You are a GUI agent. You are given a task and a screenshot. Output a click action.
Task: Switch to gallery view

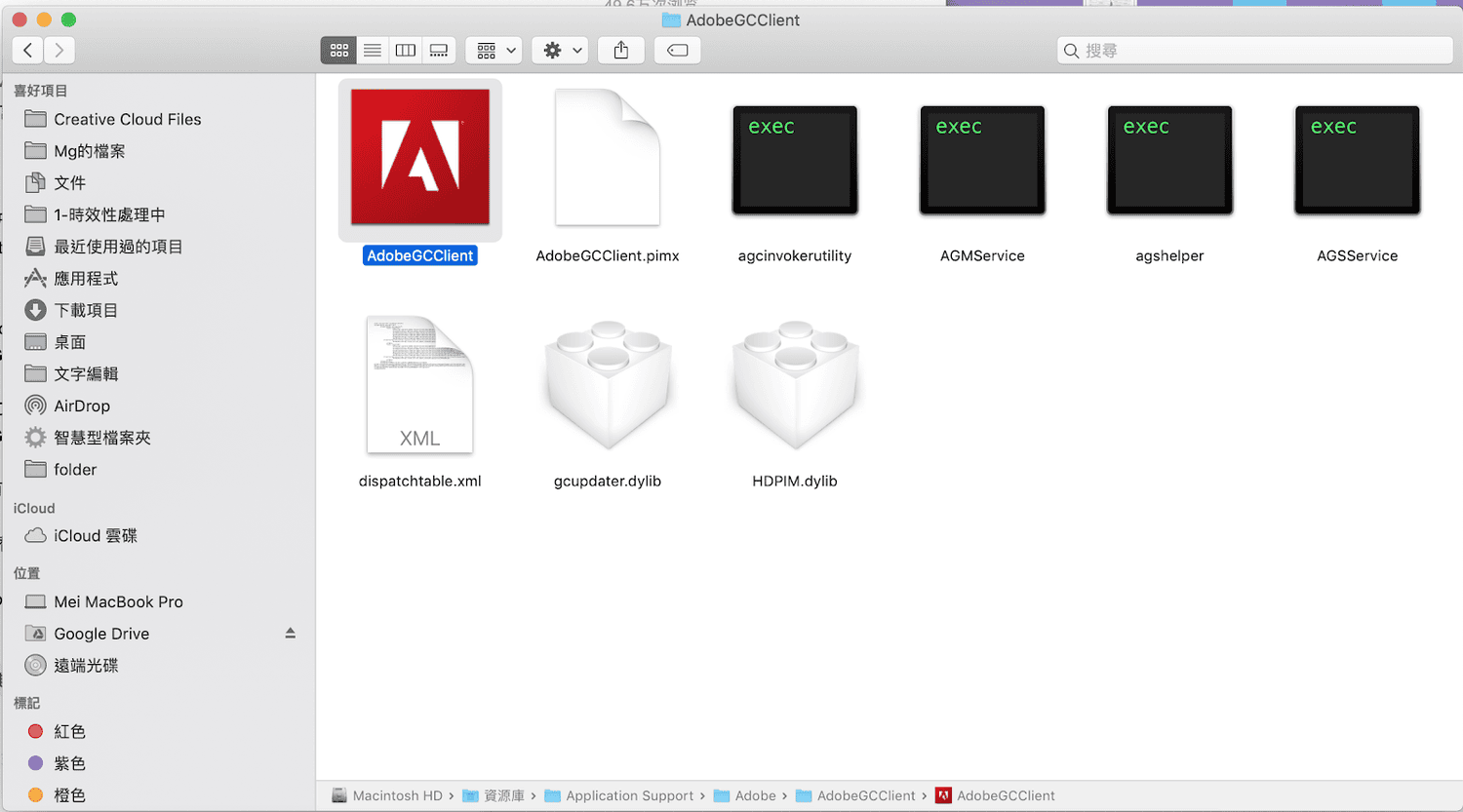(439, 50)
